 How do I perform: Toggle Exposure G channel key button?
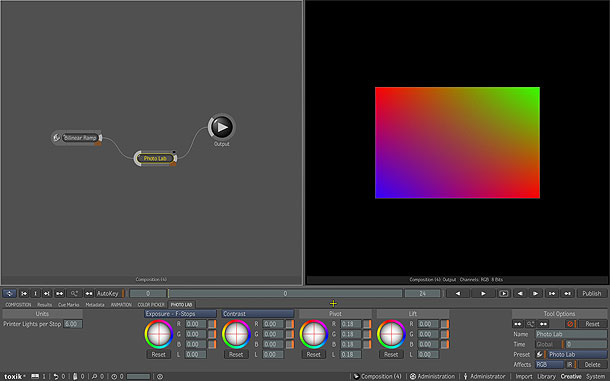click(212, 334)
